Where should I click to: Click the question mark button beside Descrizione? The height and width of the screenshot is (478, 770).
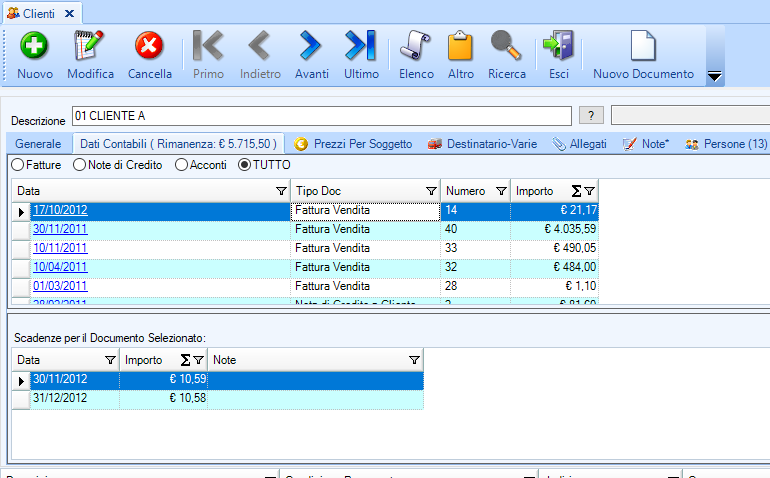(x=592, y=115)
